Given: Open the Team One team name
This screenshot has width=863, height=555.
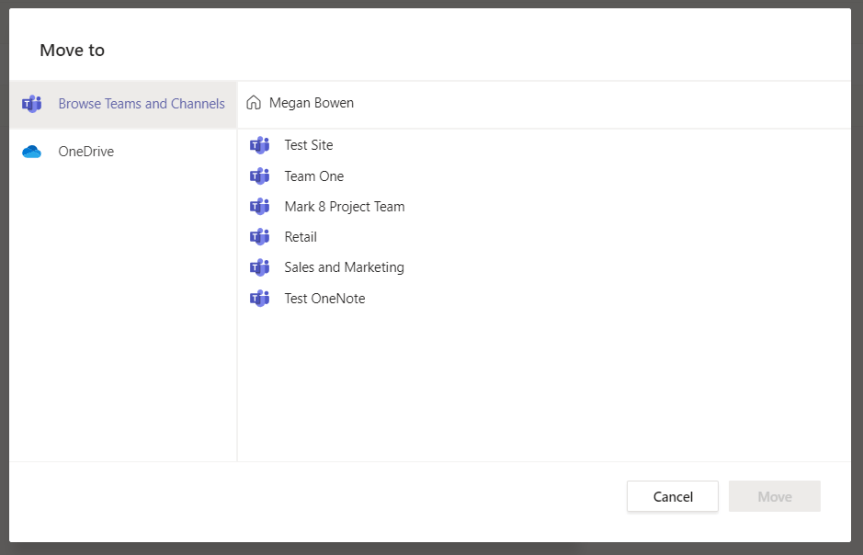Looking at the screenshot, I should point(313,176).
